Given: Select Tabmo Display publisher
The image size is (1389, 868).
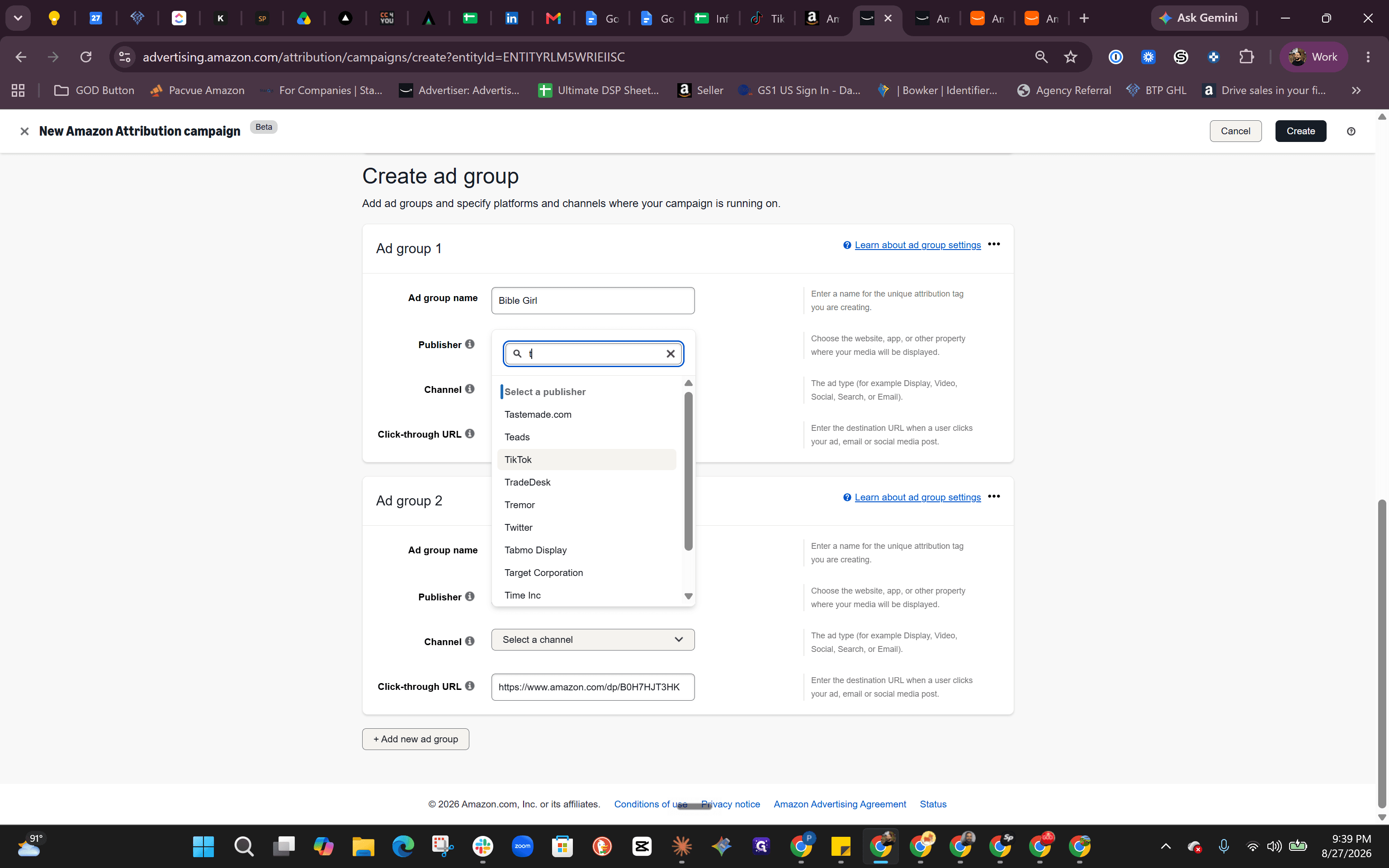Looking at the screenshot, I should (x=586, y=550).
